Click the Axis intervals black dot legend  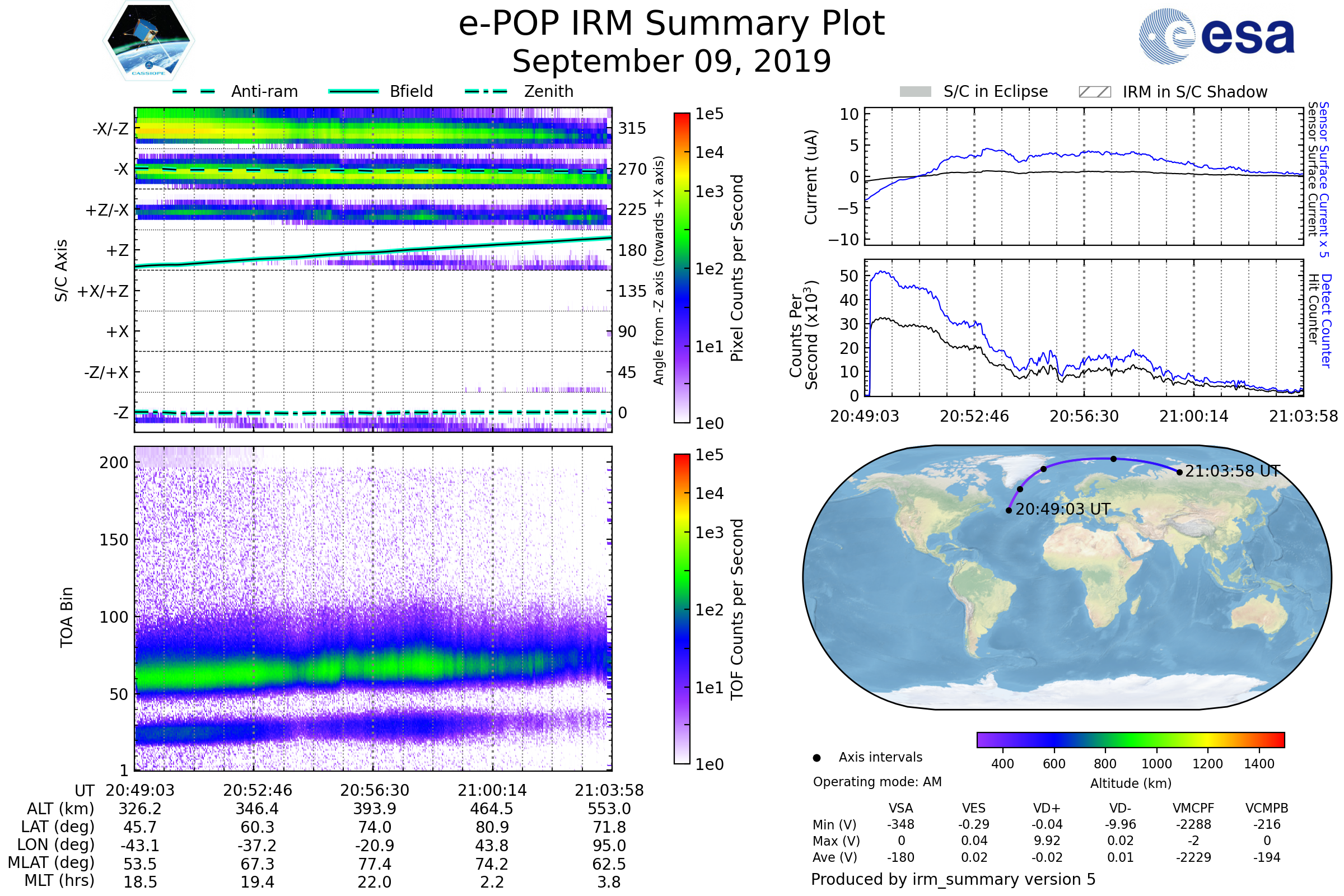(x=816, y=758)
